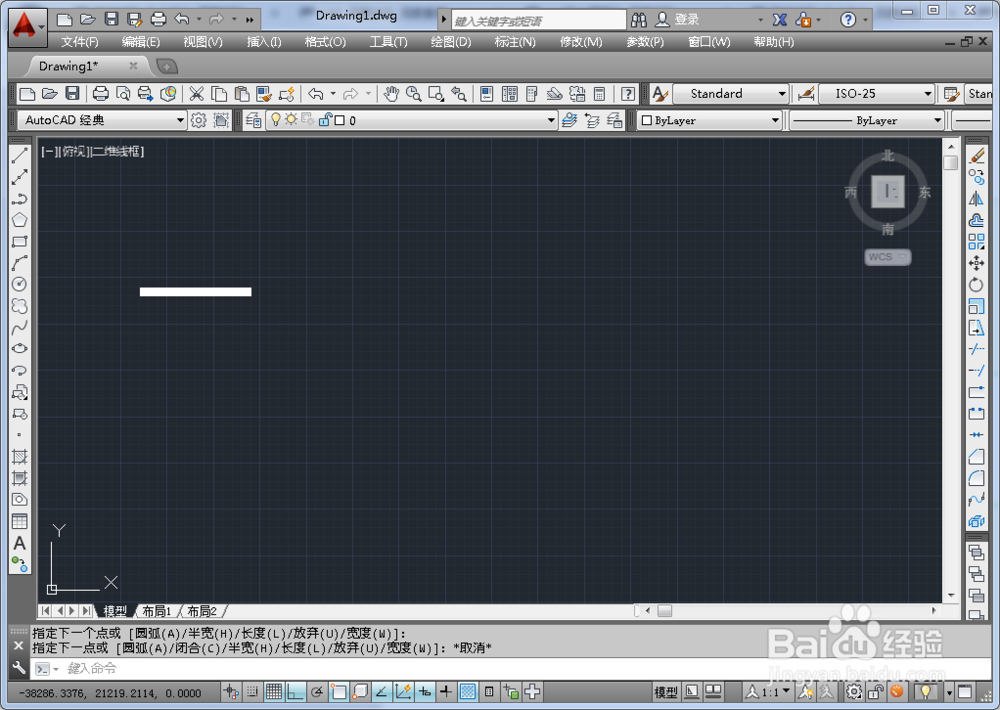Click the 模型 space button in status bar

click(666, 692)
